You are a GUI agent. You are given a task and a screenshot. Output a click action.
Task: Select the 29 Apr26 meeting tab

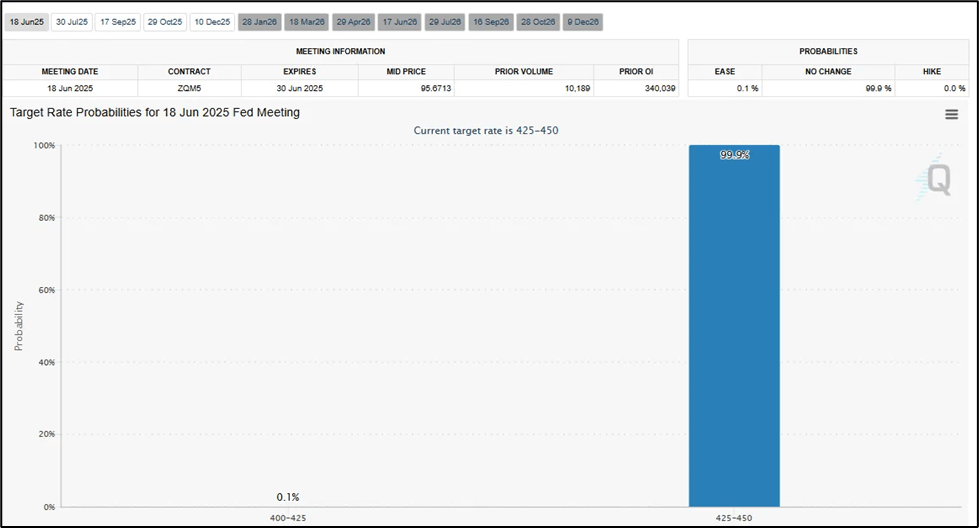pos(354,22)
